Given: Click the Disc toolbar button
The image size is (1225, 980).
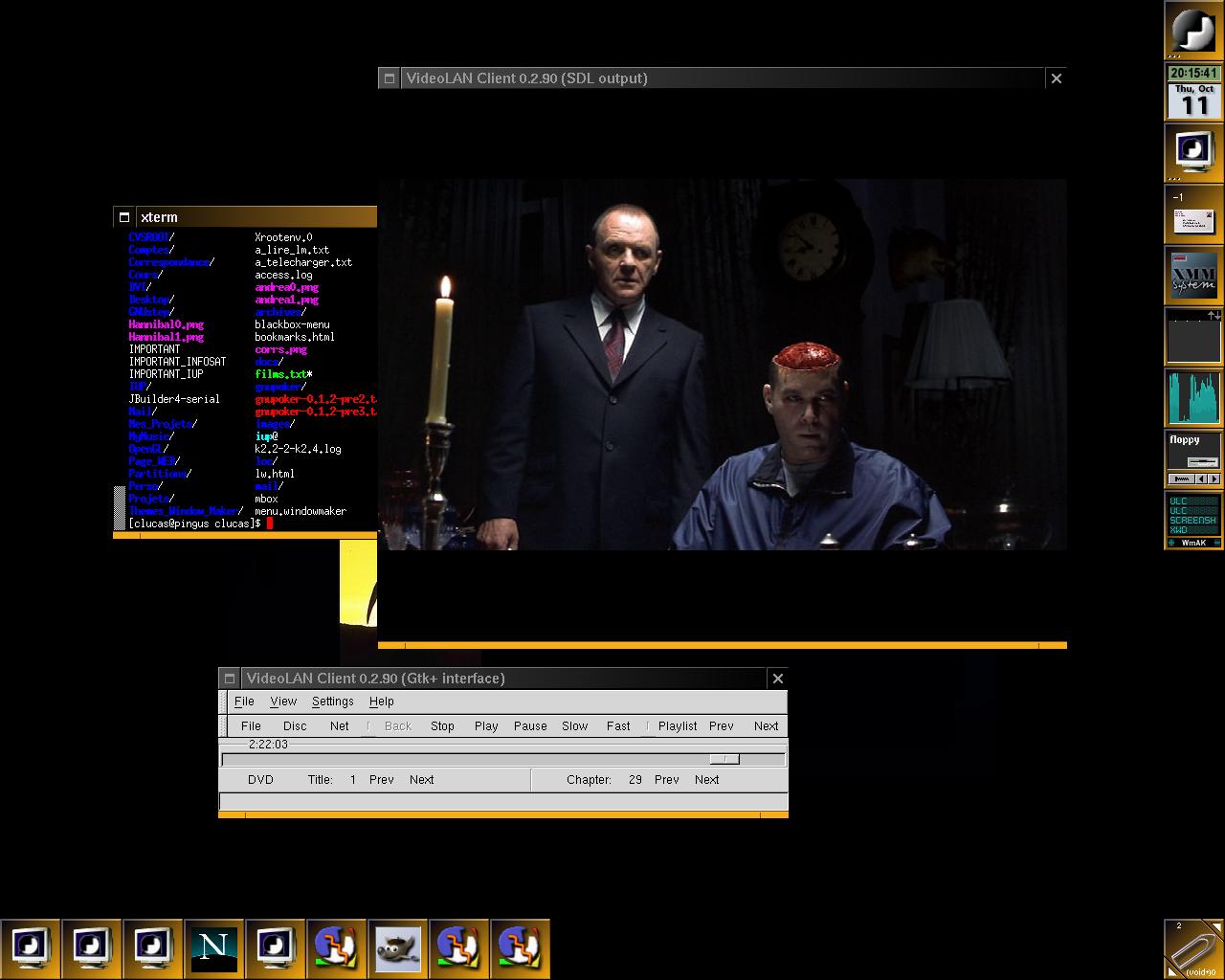Looking at the screenshot, I should (x=295, y=726).
